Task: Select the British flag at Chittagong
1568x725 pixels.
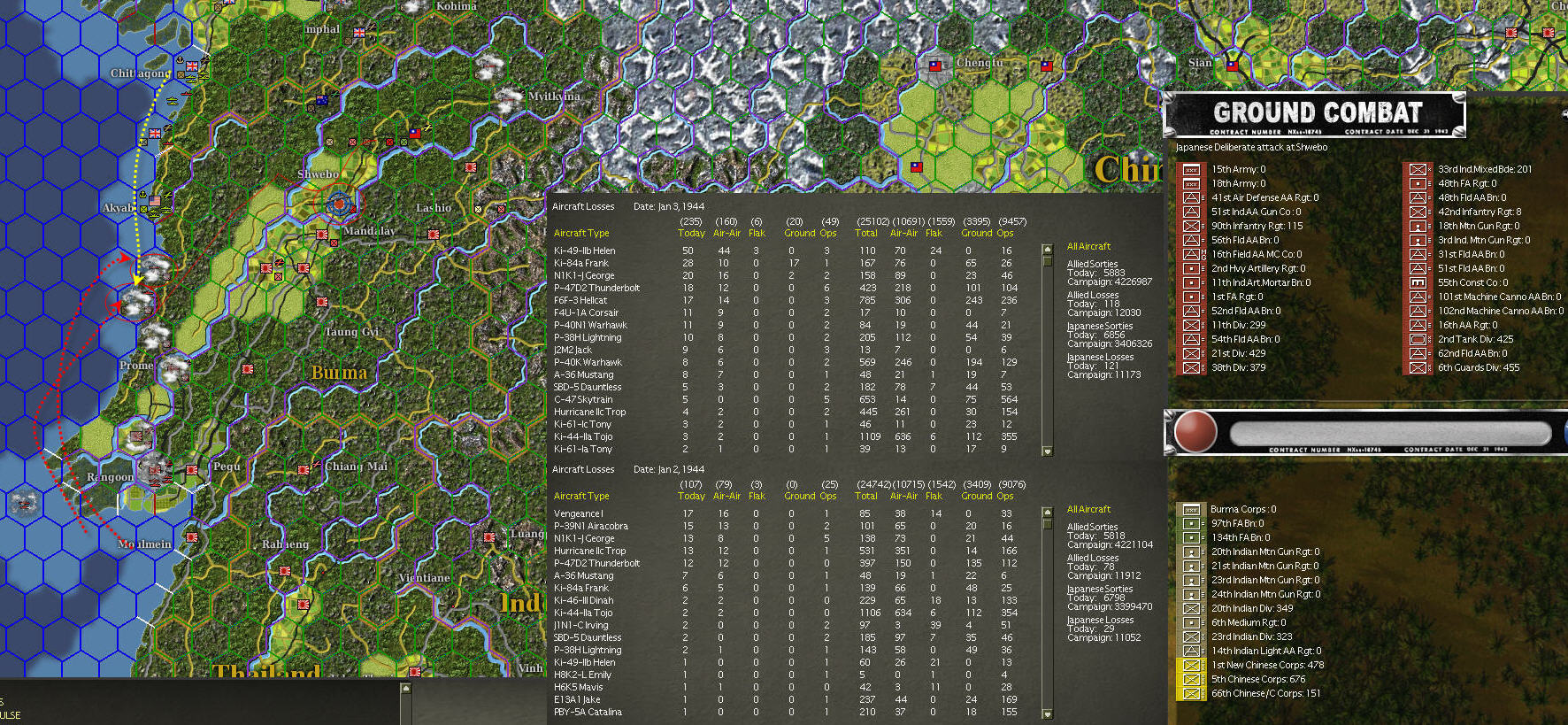Action: click(x=192, y=66)
